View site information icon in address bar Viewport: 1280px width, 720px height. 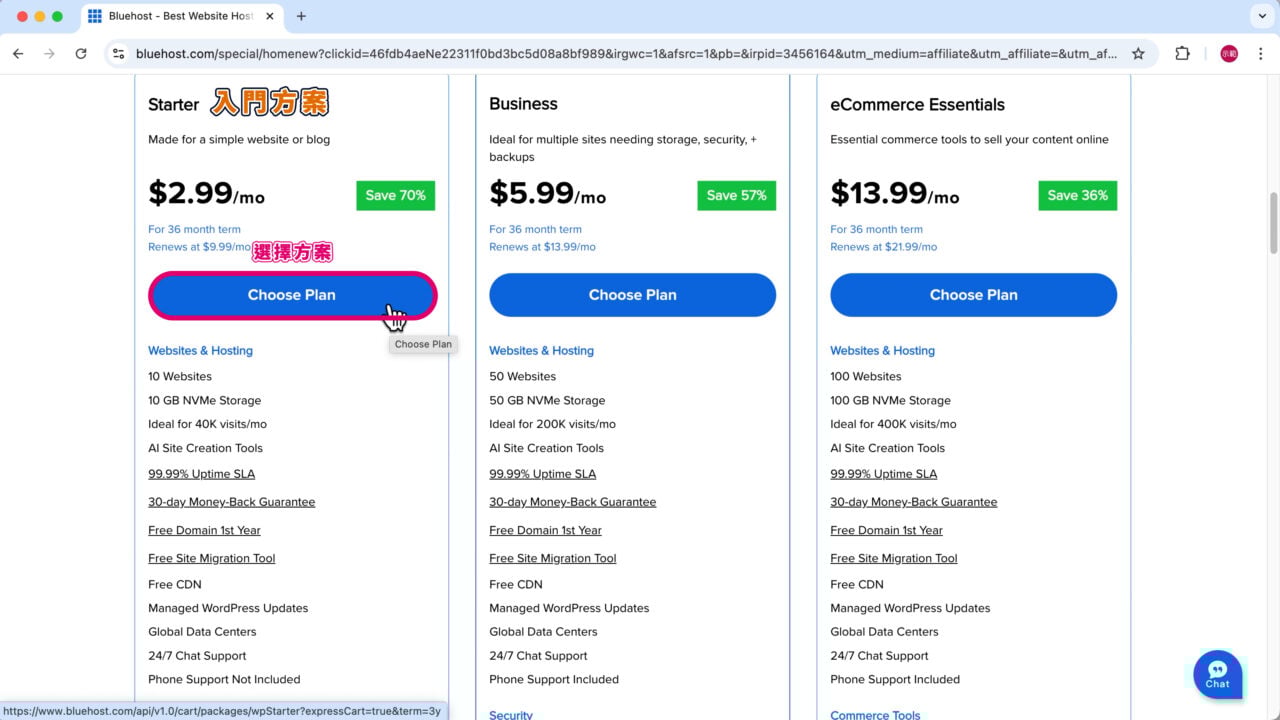(x=119, y=54)
